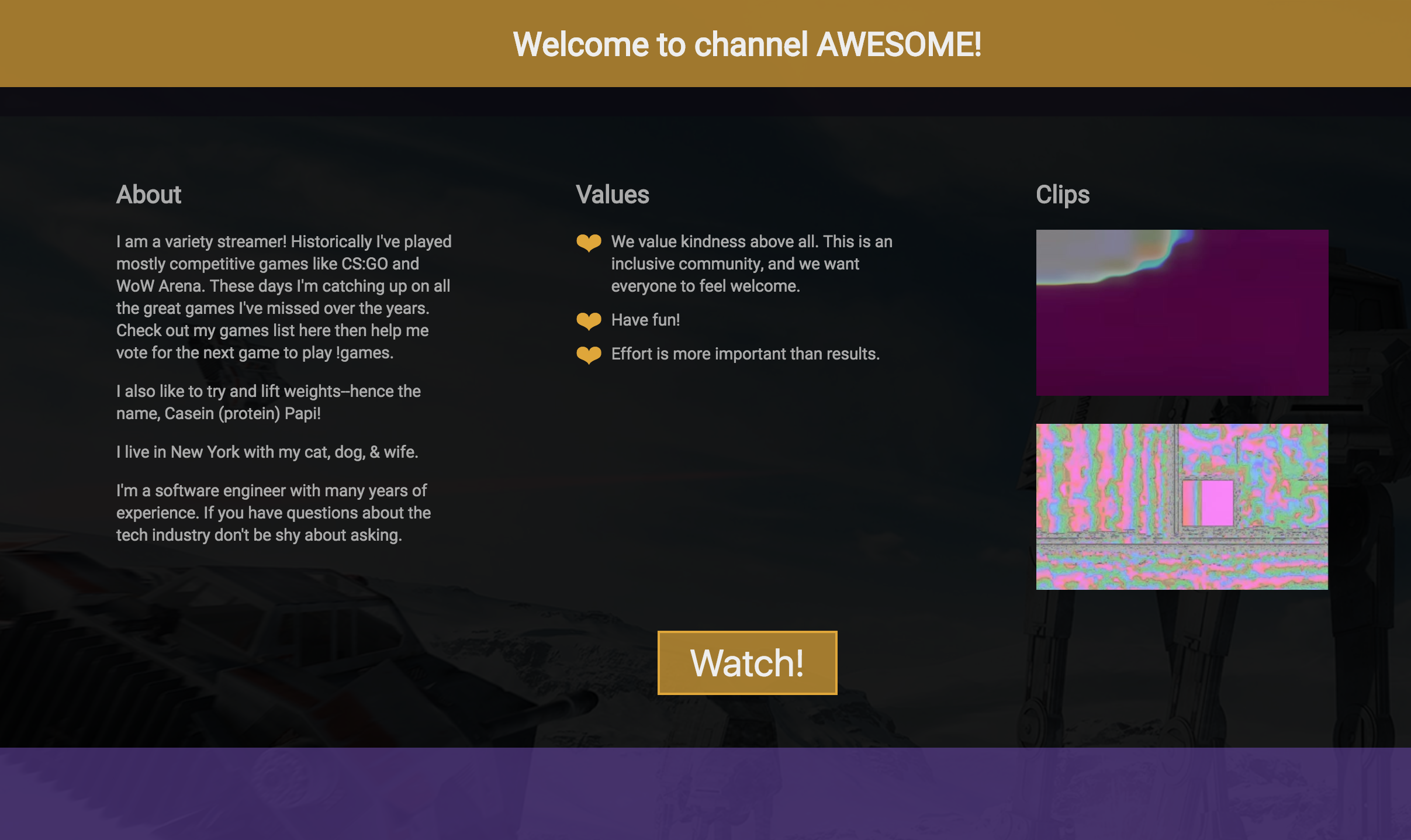Click the Have fun! text

pos(645,320)
